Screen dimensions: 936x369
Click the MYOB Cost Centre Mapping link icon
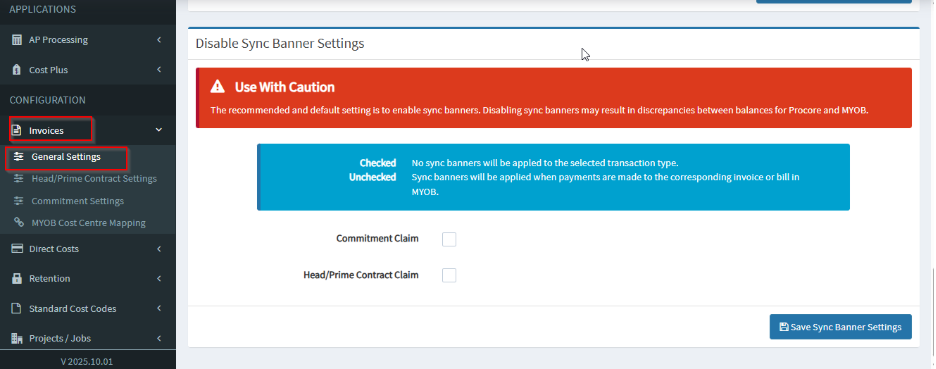pos(19,223)
